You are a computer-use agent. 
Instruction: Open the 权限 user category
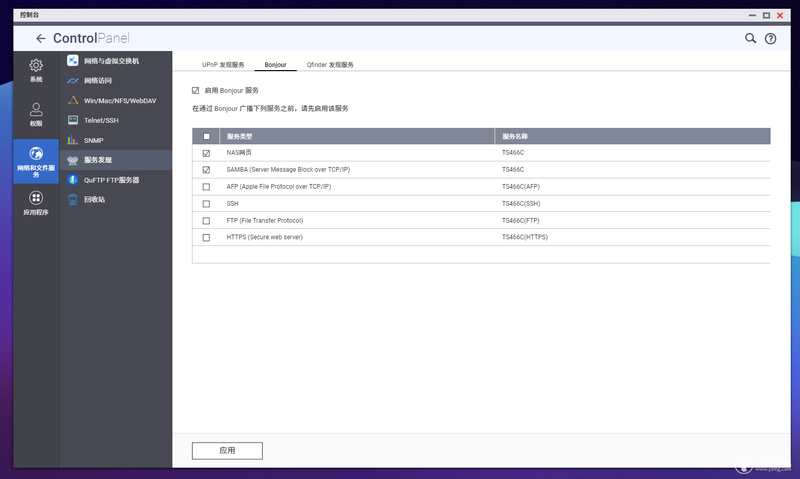click(36, 115)
